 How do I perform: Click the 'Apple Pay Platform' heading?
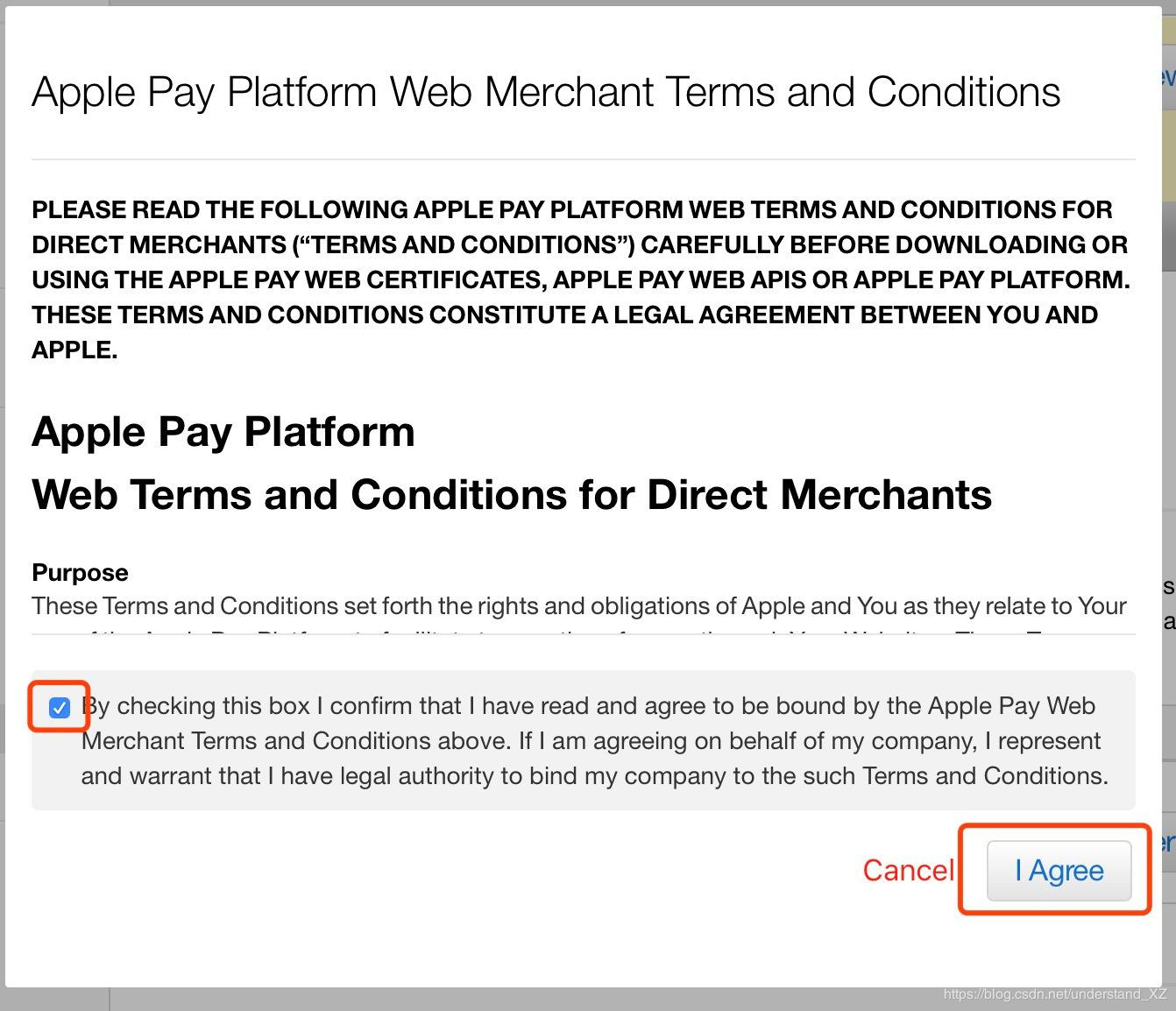pos(223,432)
